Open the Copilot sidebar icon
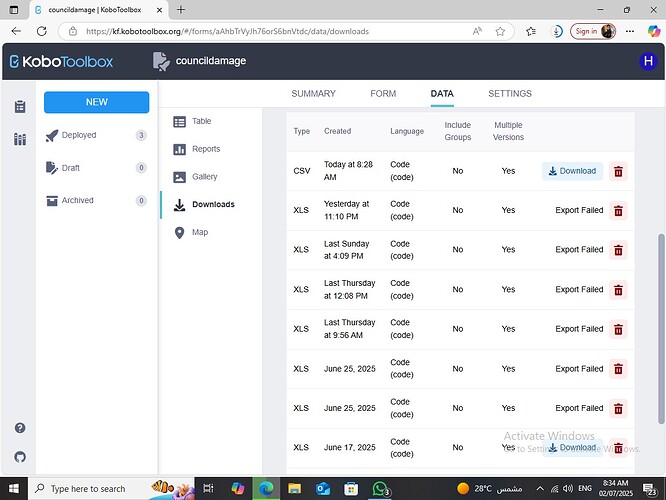This screenshot has width=666, height=500. [x=654, y=31]
